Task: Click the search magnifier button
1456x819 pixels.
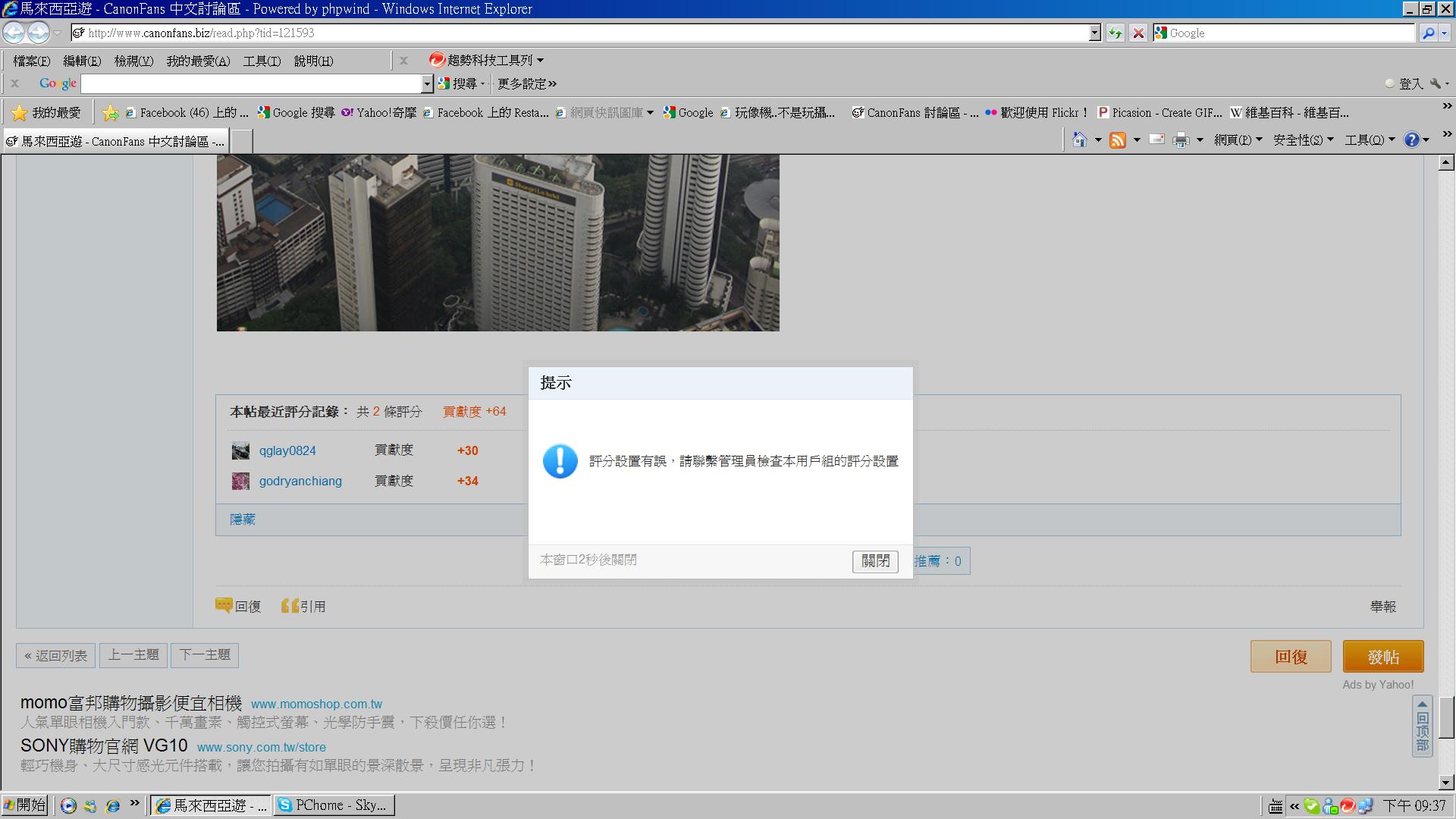Action: (1428, 33)
